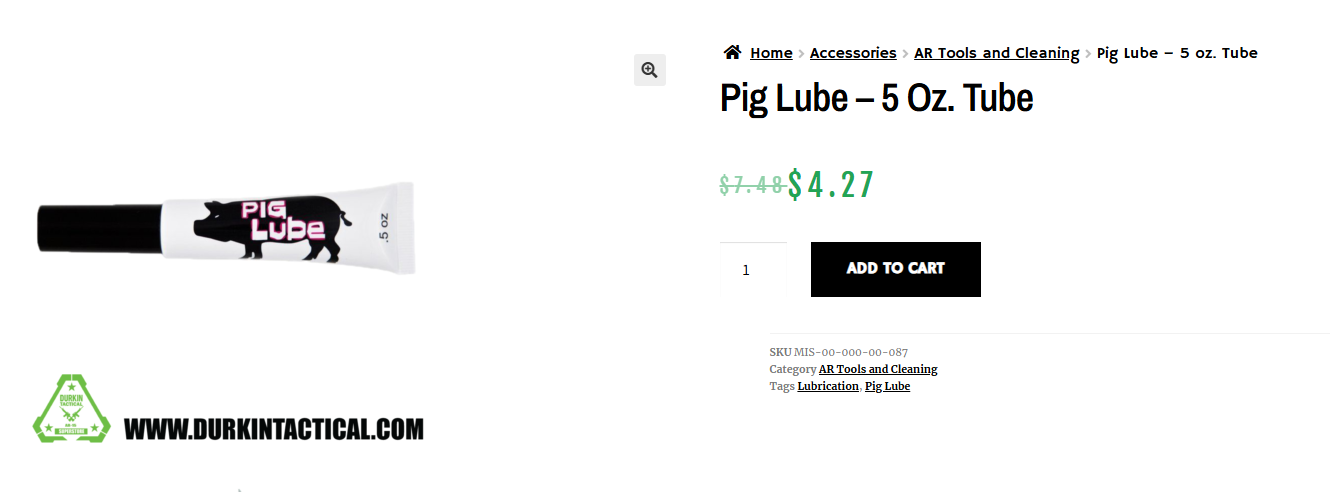Open AR Tools and Cleaning in the breadcrumb
1341x492 pixels.
[x=996, y=53]
